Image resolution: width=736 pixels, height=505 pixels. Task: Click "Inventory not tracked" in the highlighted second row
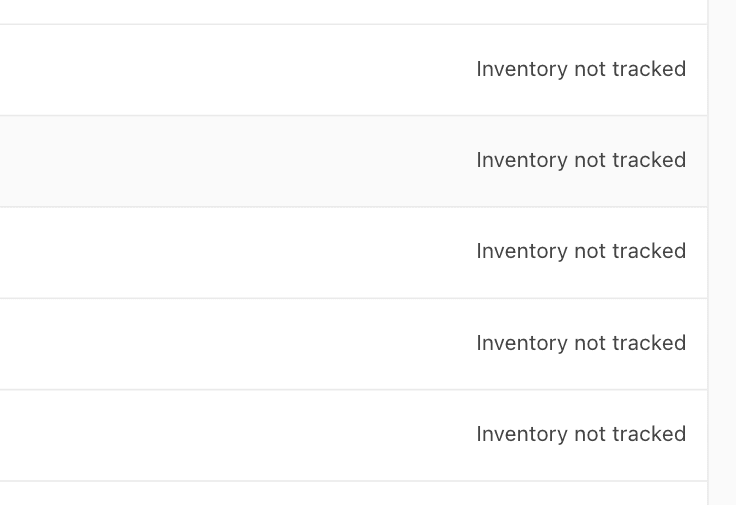tap(581, 160)
